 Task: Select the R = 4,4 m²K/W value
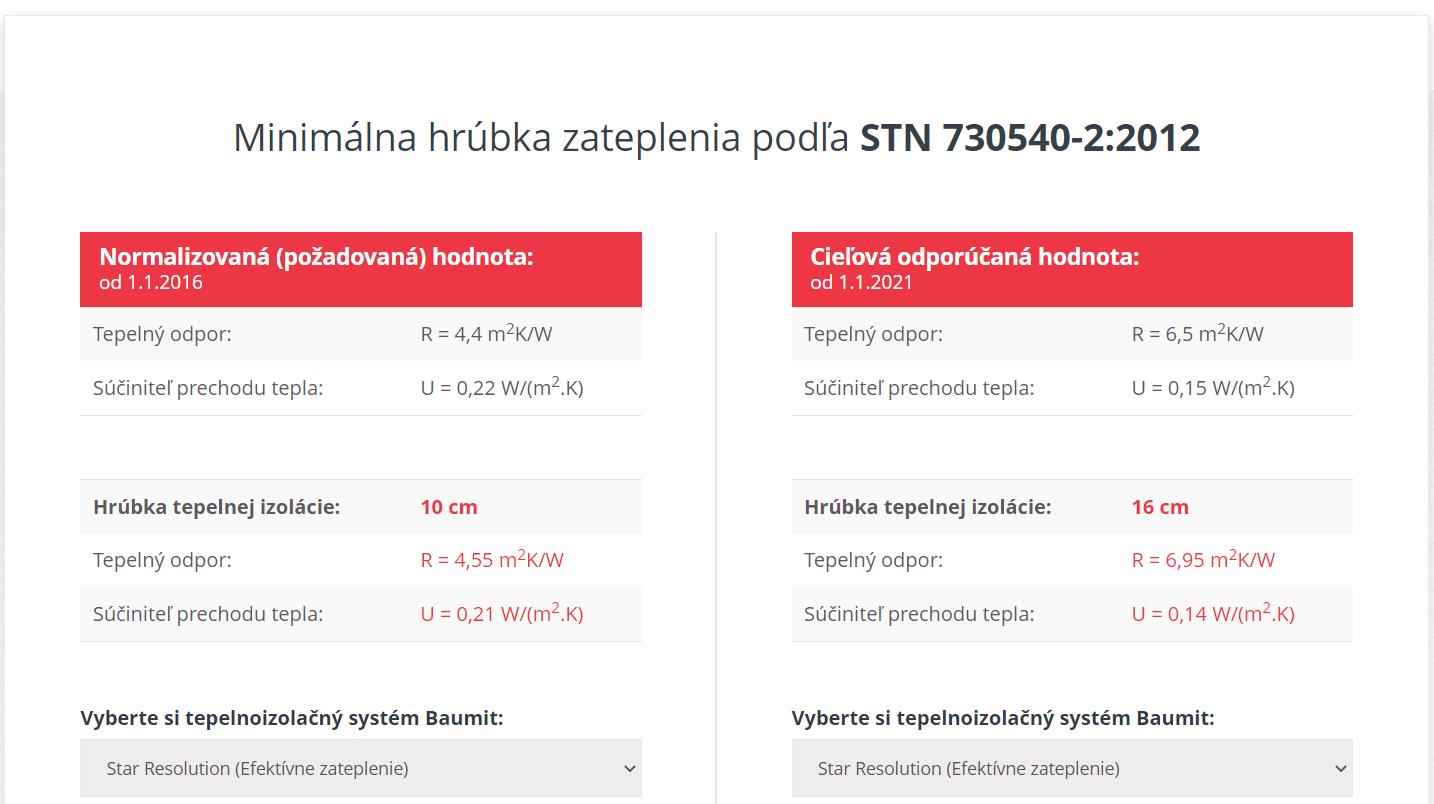pyautogui.click(x=486, y=334)
